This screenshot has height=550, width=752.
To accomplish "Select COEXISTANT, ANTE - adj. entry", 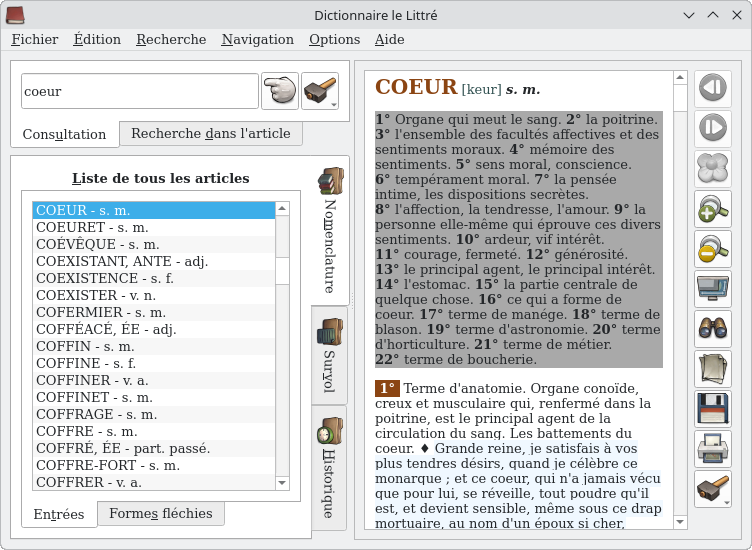I will [x=154, y=261].
